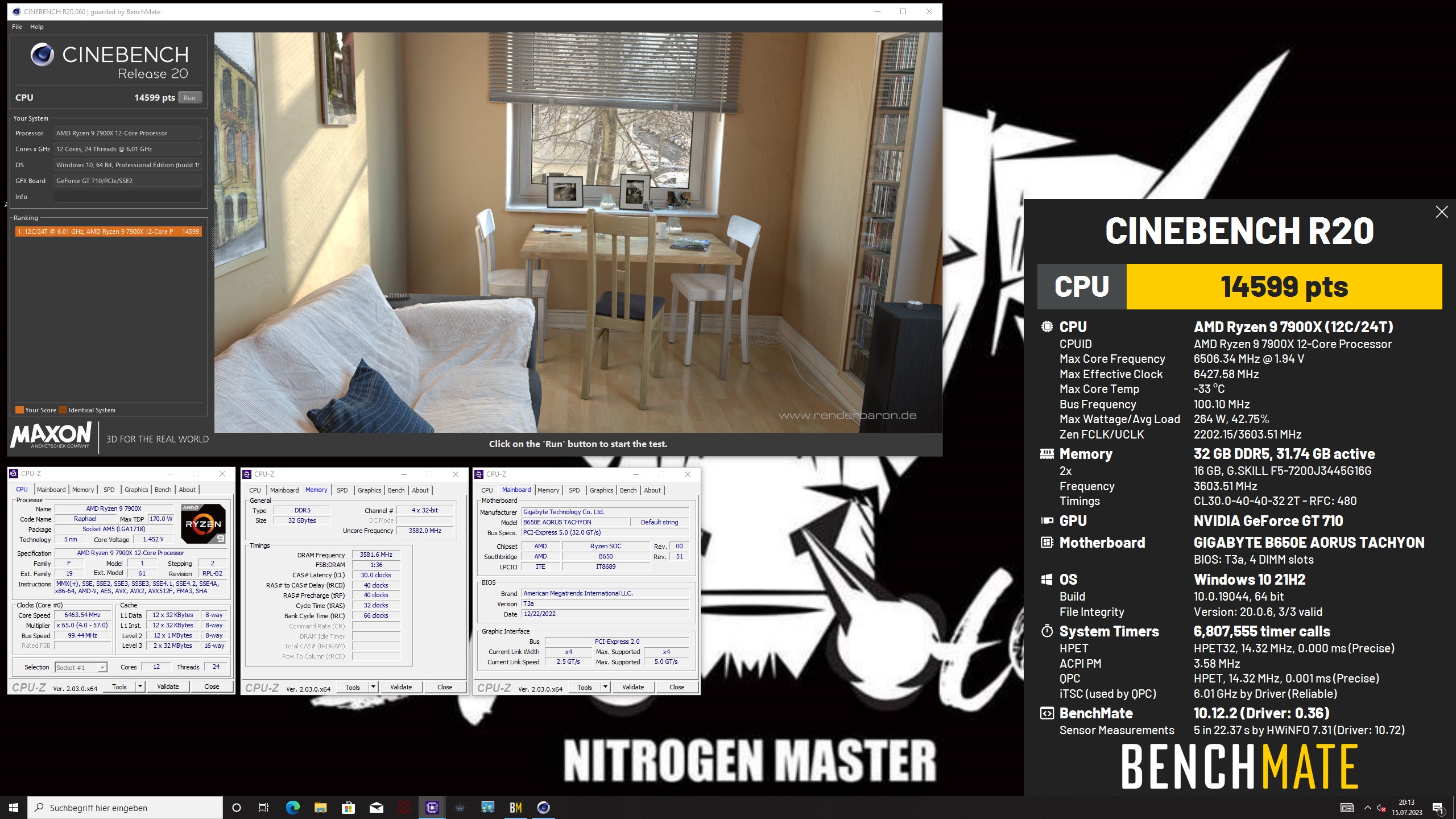Click the Max TDP value 170.0 W
The height and width of the screenshot is (819, 1456).
[x=161, y=519]
